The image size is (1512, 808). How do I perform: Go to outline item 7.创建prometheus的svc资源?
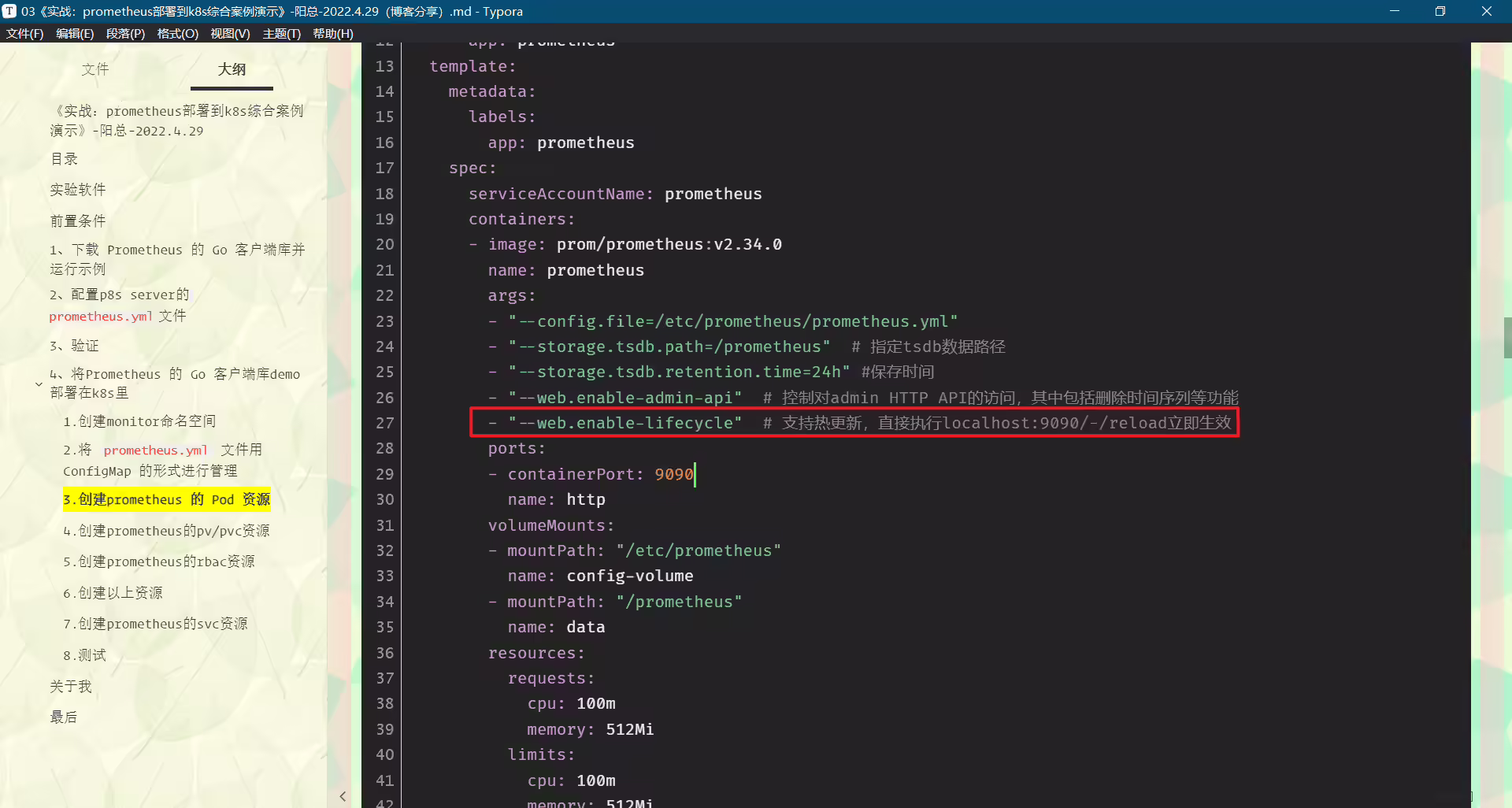click(155, 624)
